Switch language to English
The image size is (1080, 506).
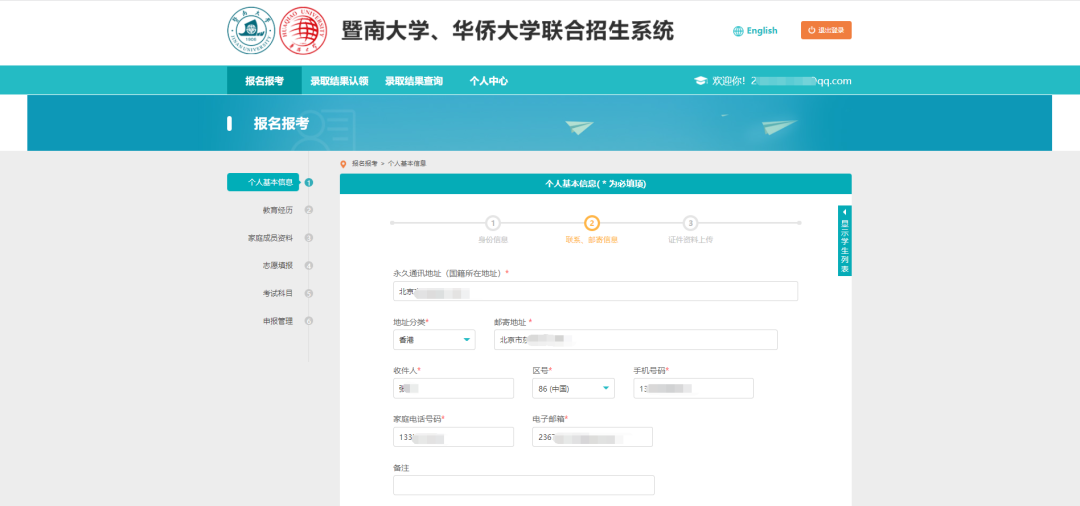(762, 31)
